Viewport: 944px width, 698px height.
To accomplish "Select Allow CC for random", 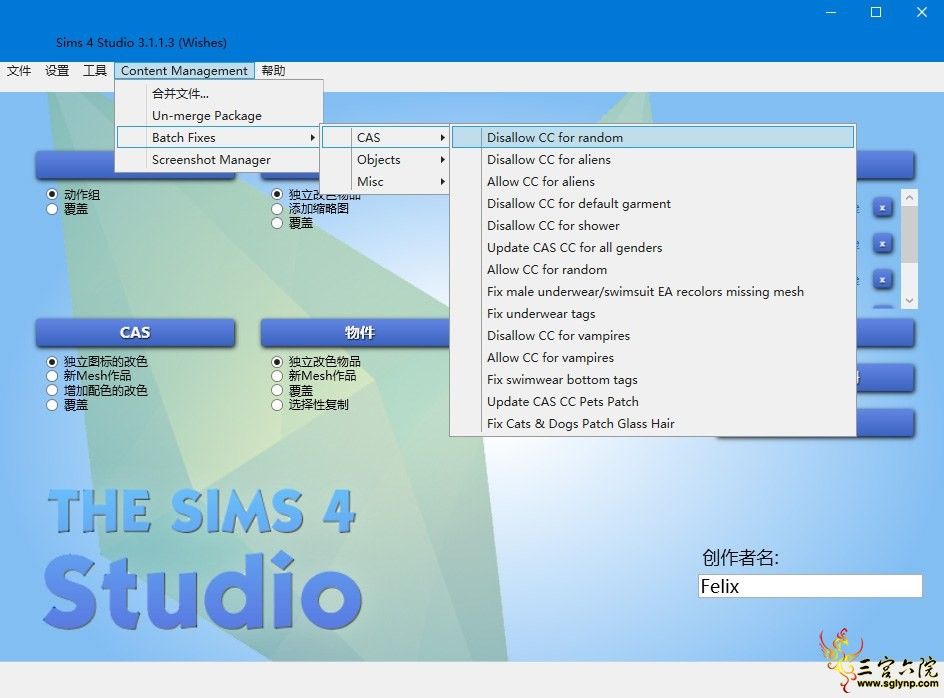I will coord(653,269).
